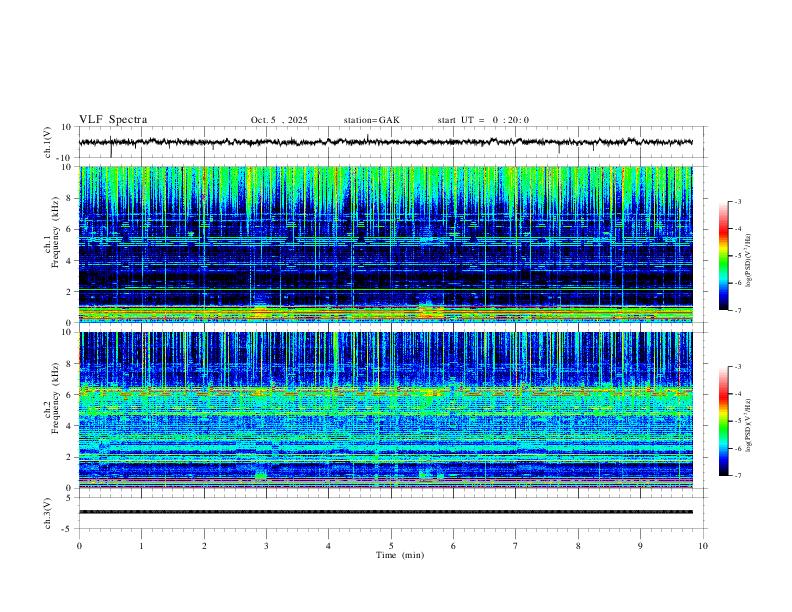Click time axis tick label "6"

pos(454,546)
